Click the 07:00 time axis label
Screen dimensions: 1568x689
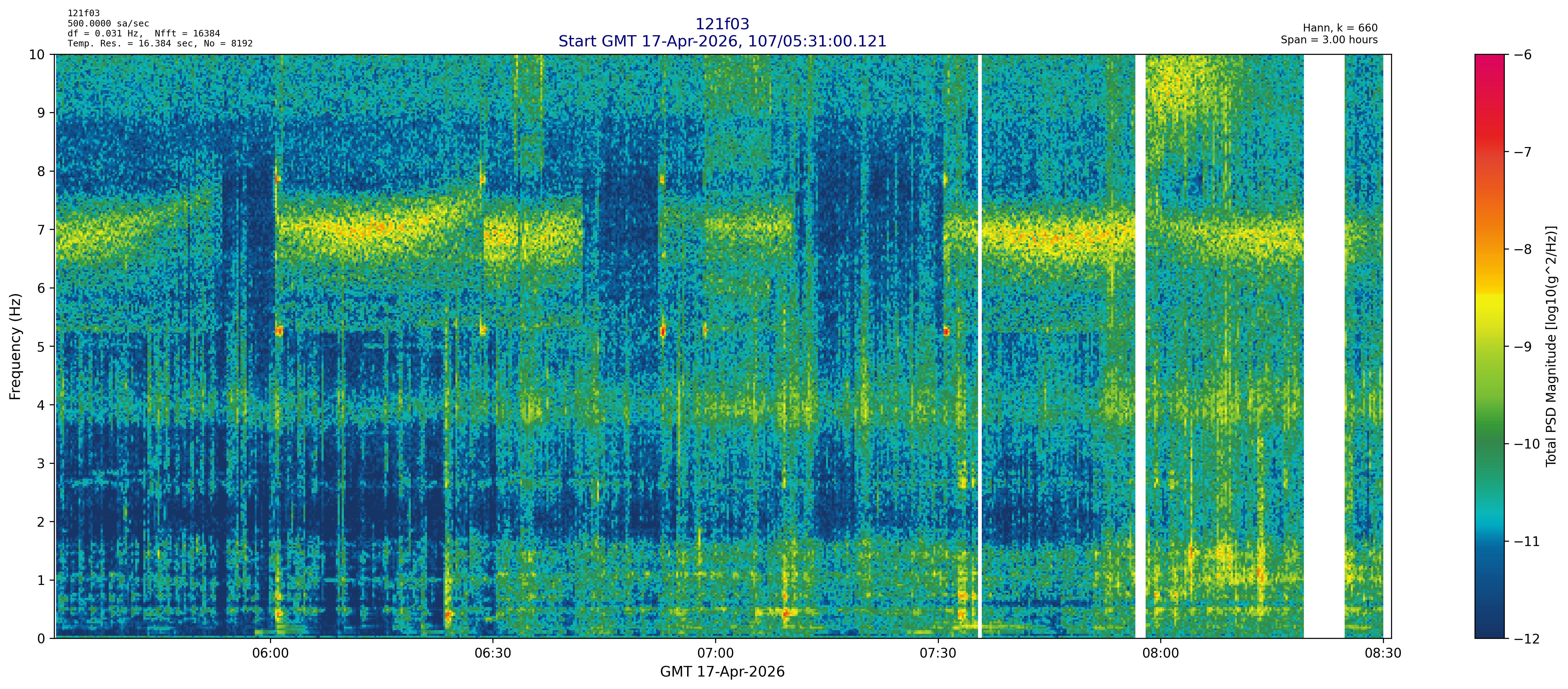pos(715,654)
